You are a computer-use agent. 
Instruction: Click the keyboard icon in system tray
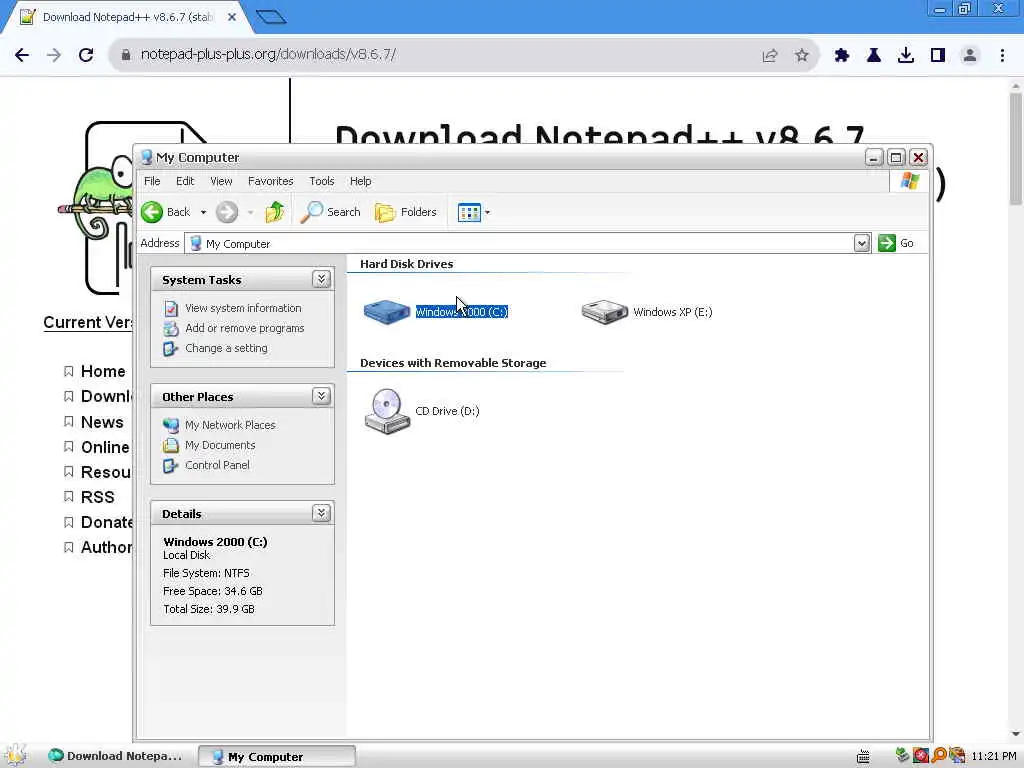tap(863, 756)
